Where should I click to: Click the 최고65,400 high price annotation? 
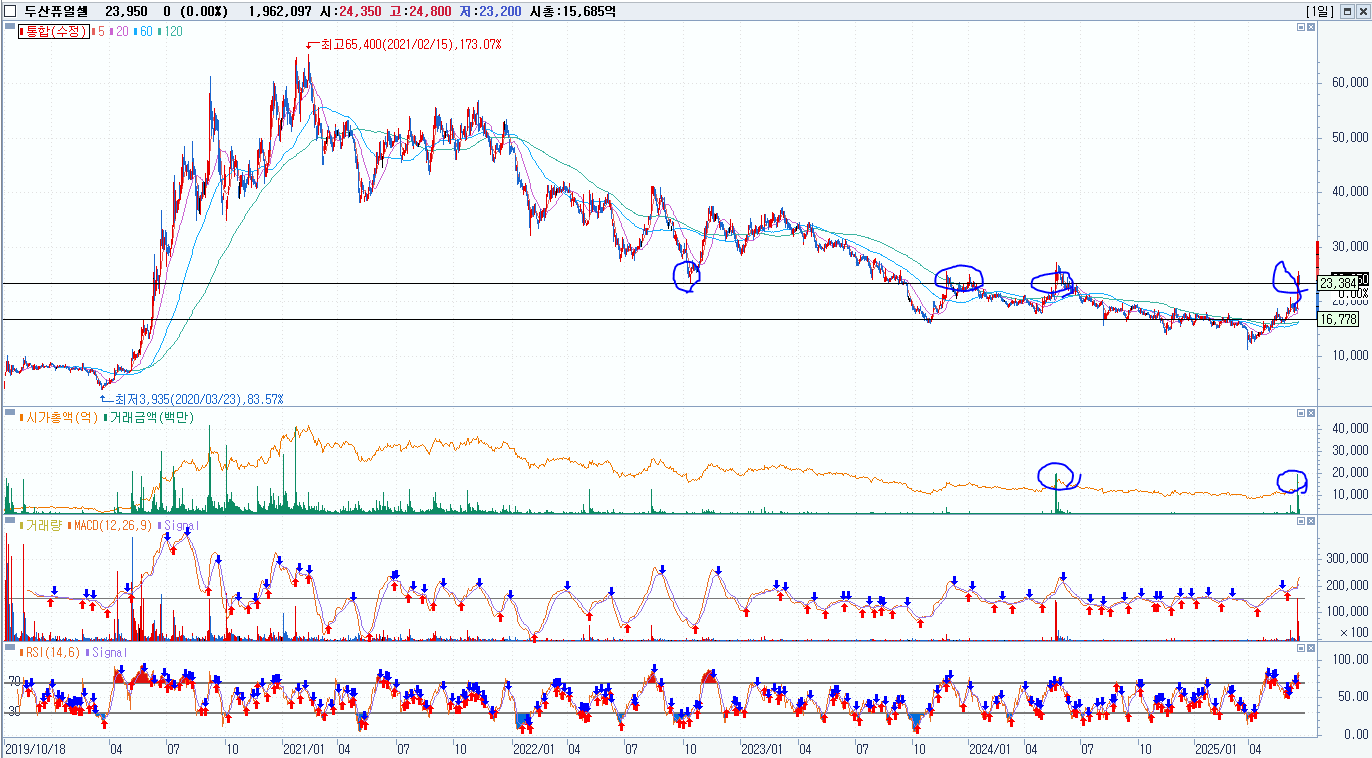410,45
